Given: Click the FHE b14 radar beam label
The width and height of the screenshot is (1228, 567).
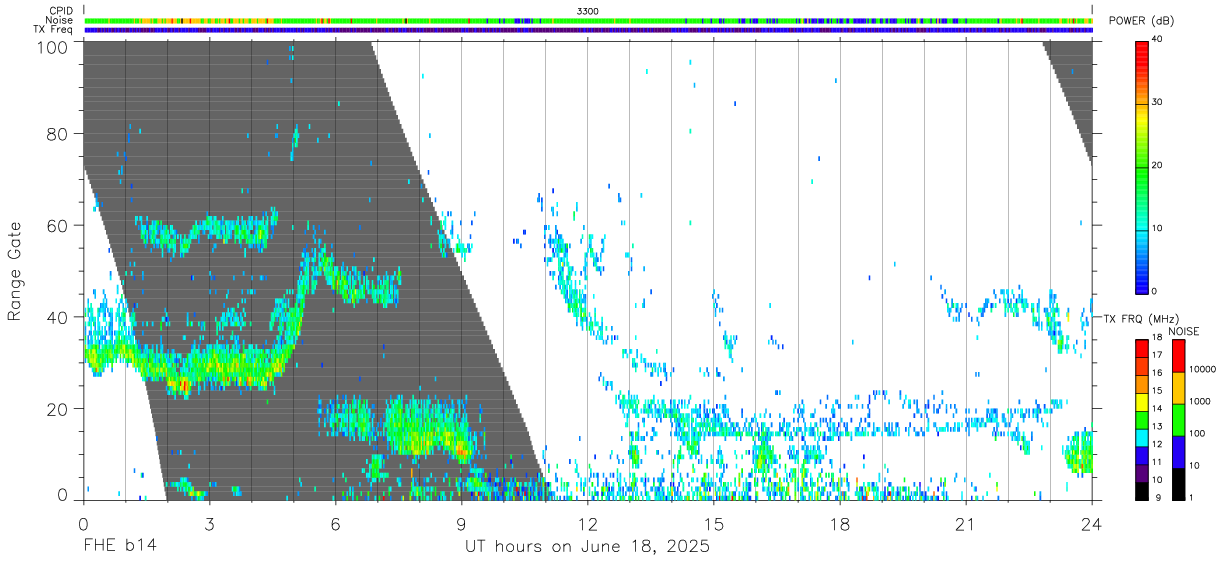Looking at the screenshot, I should 119,547.
